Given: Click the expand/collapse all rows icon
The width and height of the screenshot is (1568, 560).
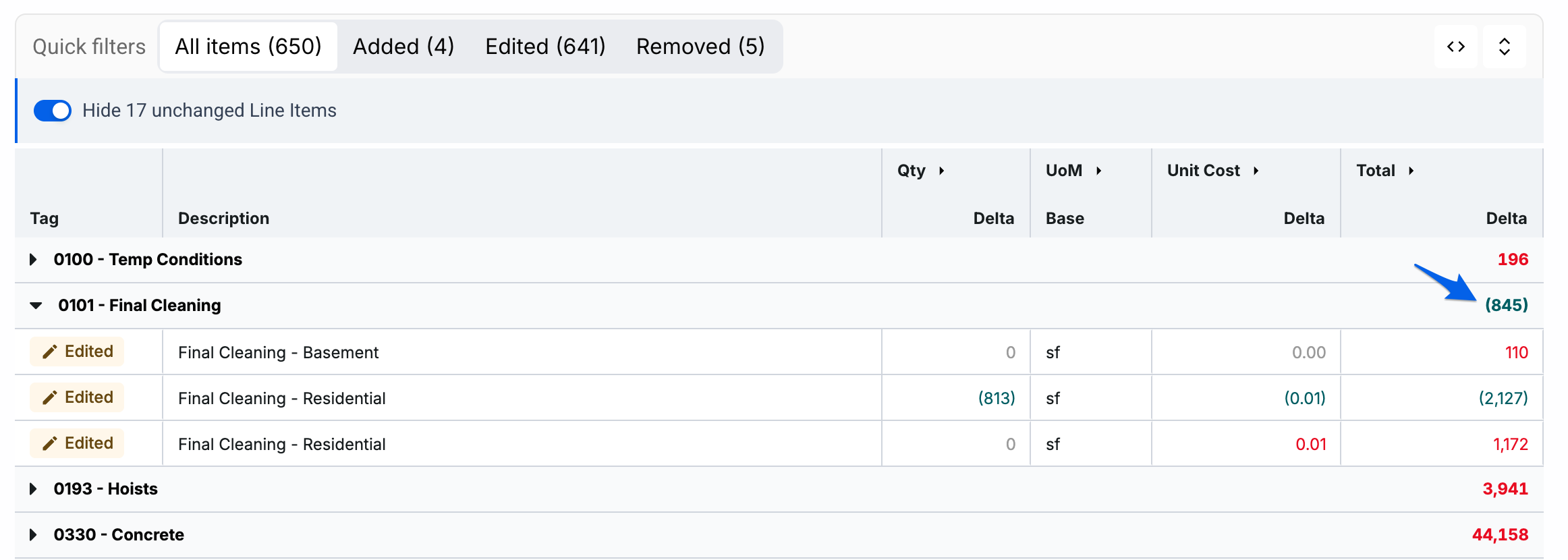Looking at the screenshot, I should (1505, 47).
